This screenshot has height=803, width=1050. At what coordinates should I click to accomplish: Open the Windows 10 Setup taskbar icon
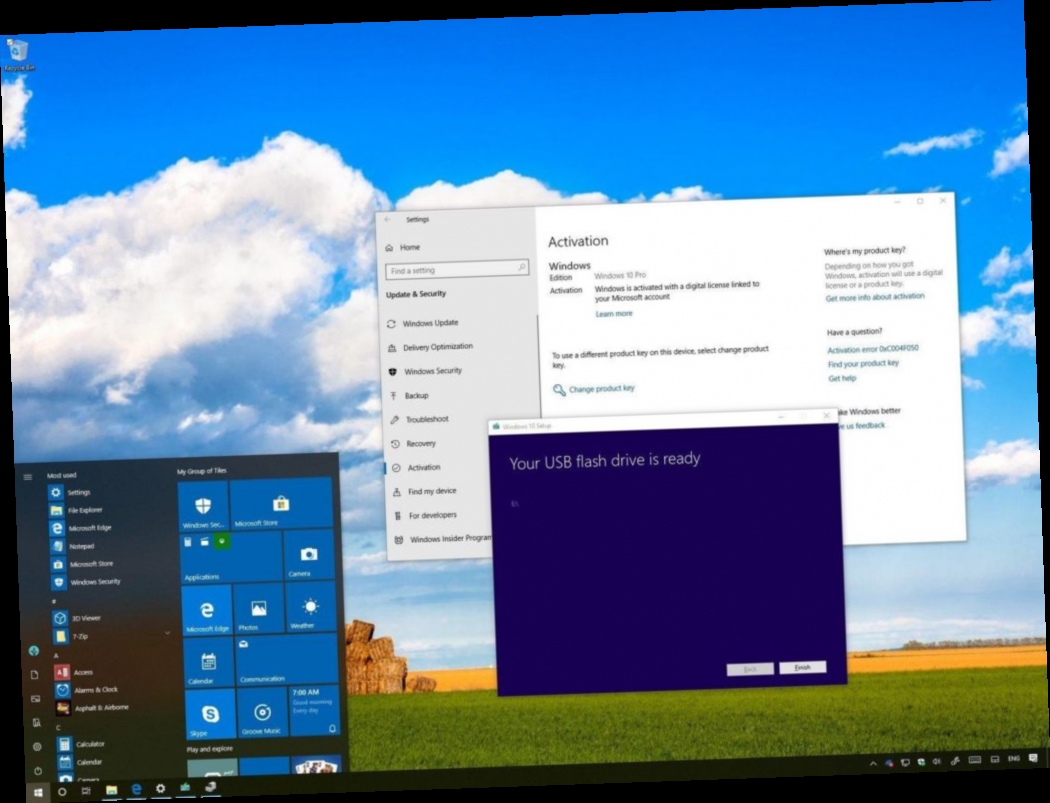[185, 788]
